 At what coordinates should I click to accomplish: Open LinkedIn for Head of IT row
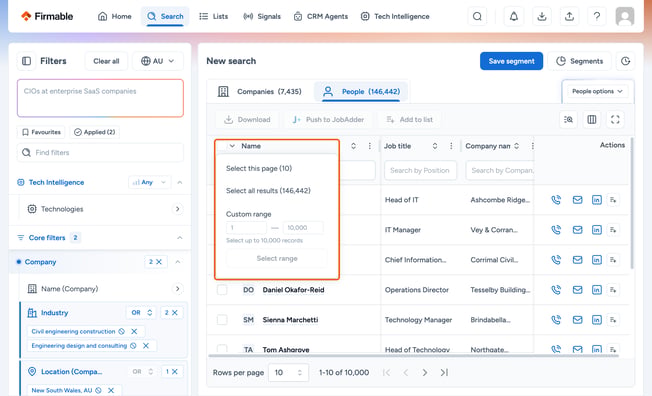click(596, 200)
